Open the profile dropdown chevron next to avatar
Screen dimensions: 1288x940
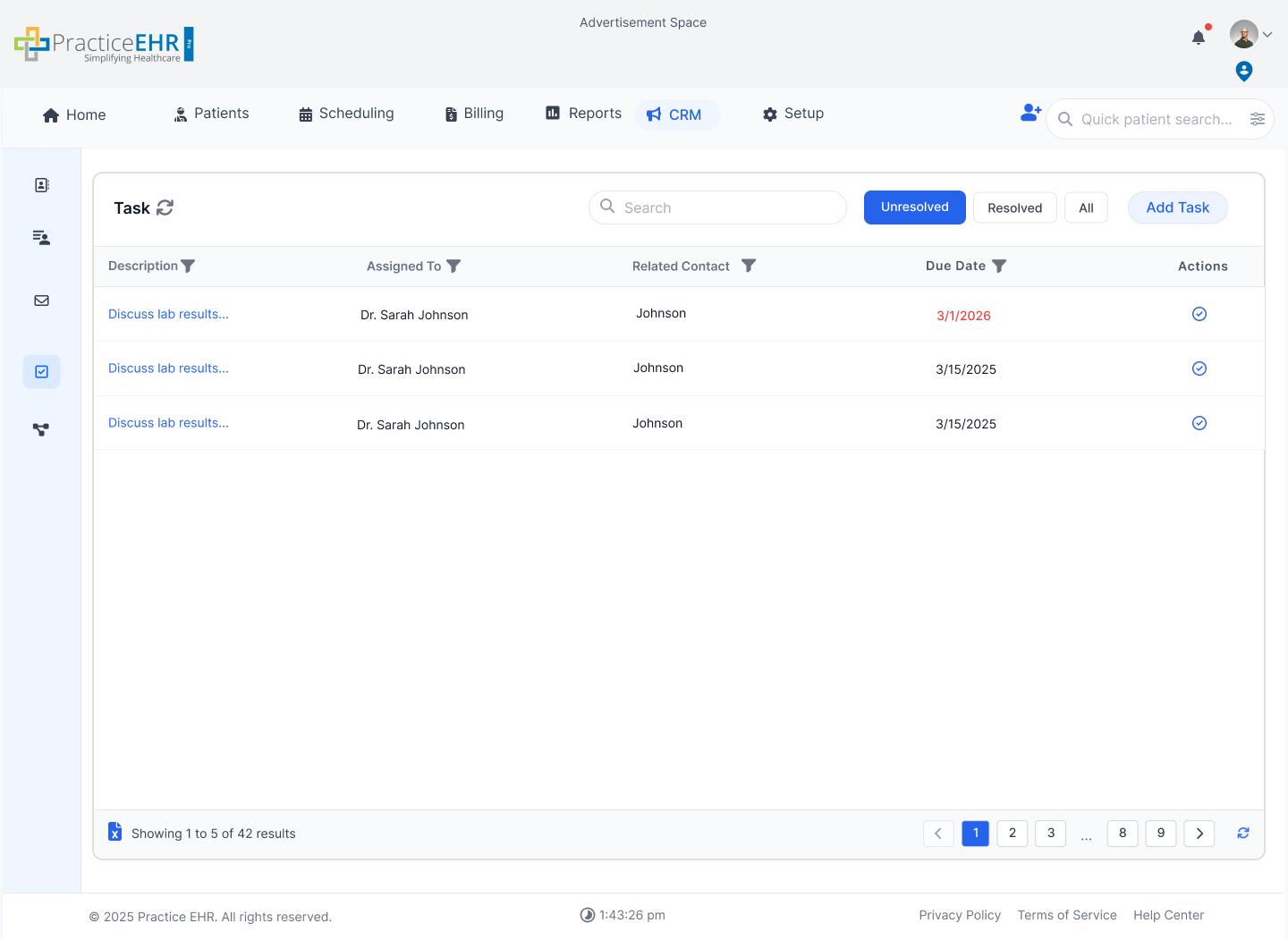(x=1268, y=34)
